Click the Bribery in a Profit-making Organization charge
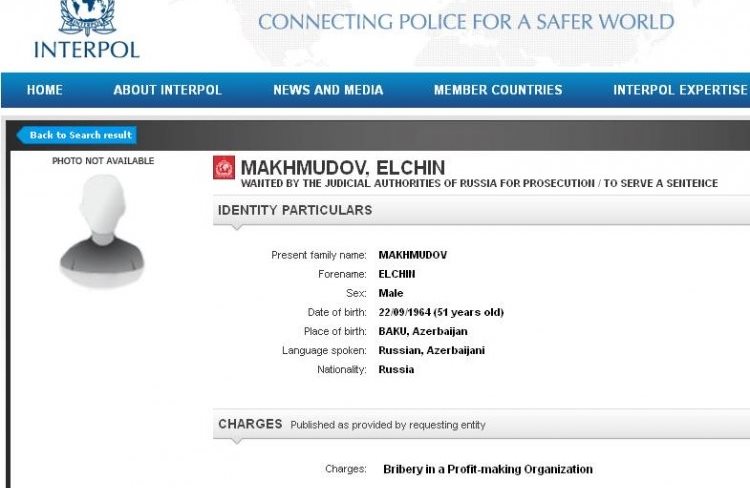750x488 pixels. tap(487, 469)
